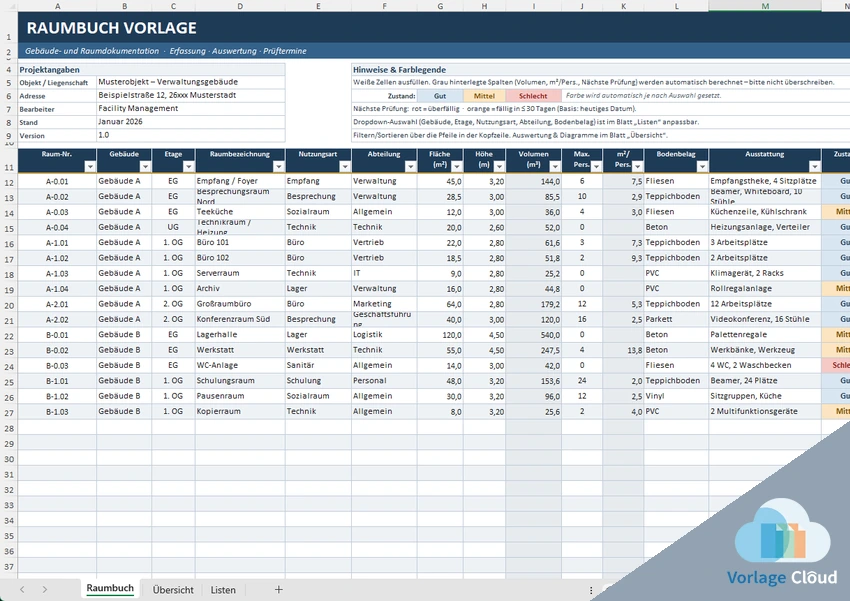Select the volume cell 540,0
The image size is (850, 601).
pos(533,335)
